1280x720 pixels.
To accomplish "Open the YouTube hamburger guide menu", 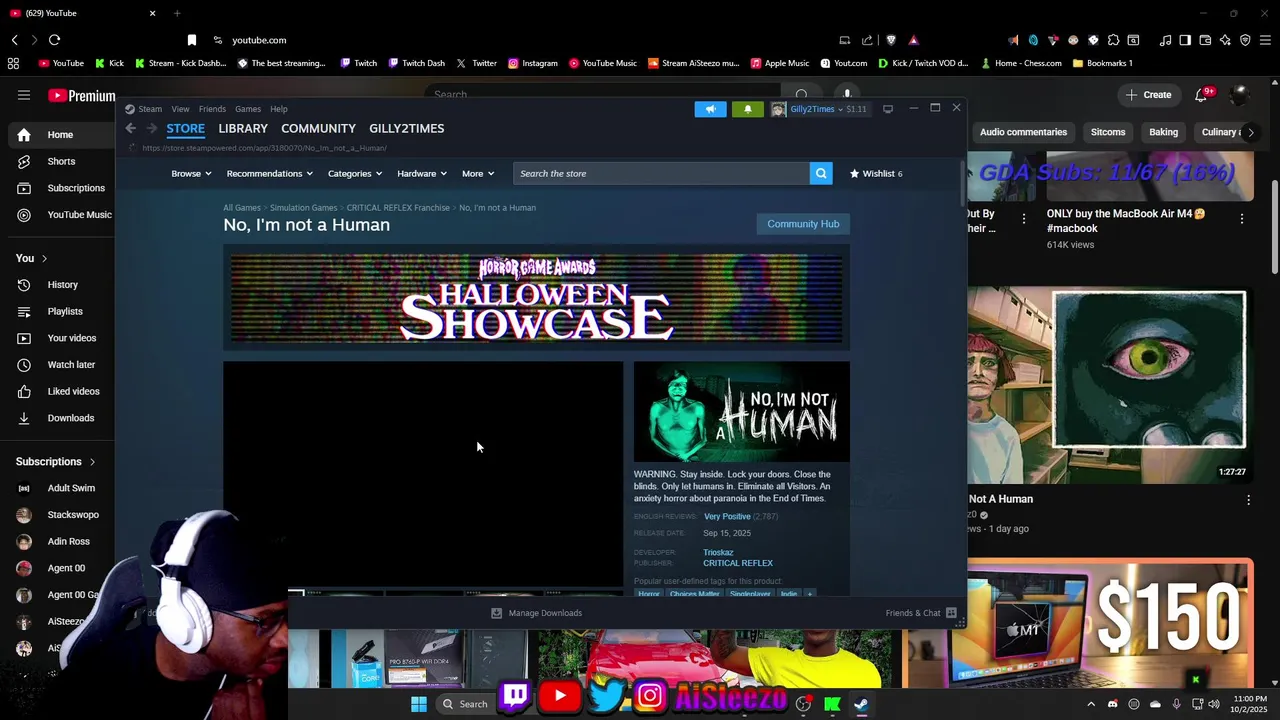I will pyautogui.click(x=24, y=95).
